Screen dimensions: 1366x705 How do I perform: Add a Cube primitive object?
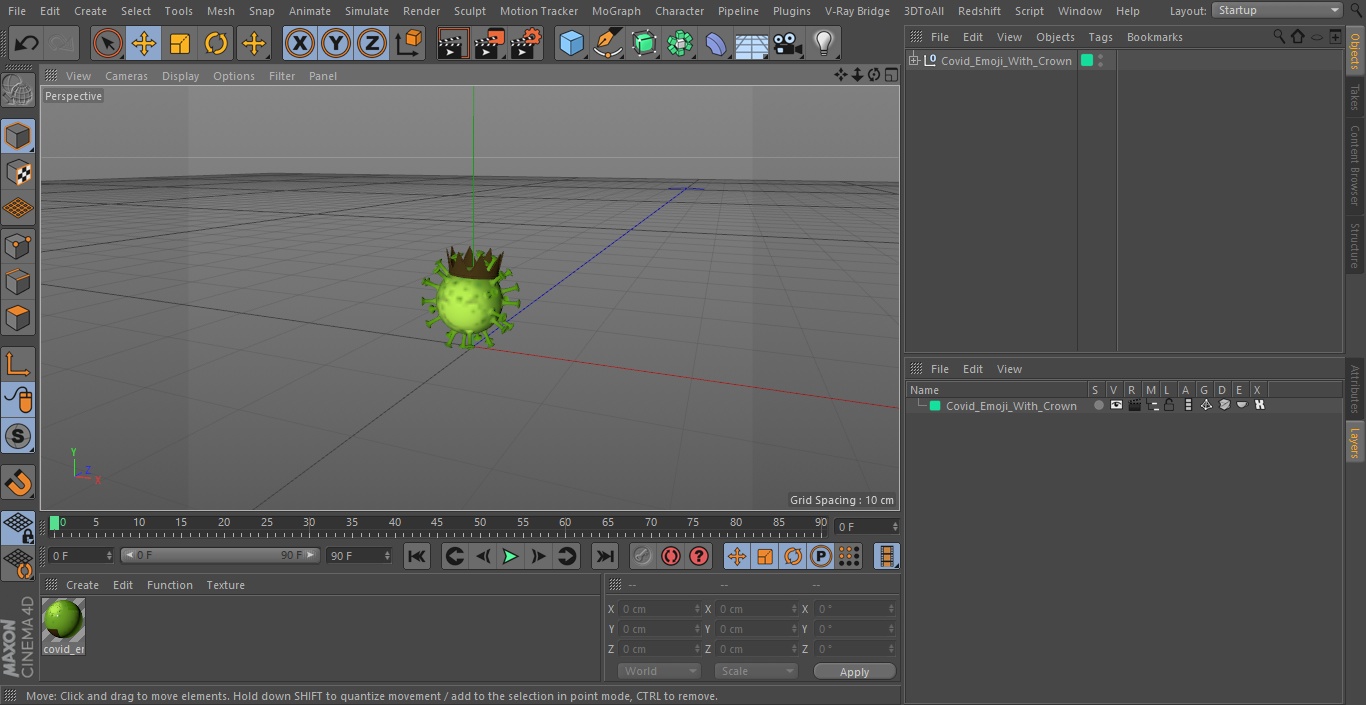pyautogui.click(x=571, y=44)
